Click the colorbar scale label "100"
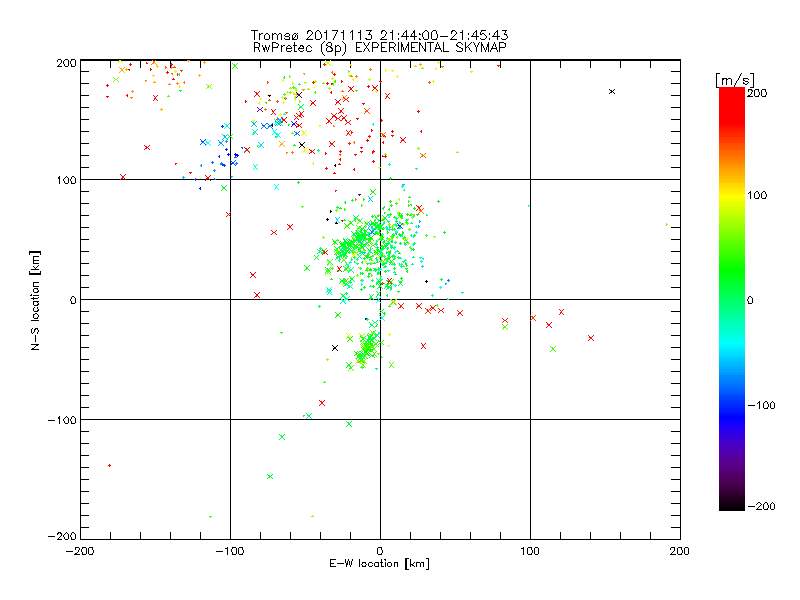Image resolution: width=800 pixels, height=600 pixels. pos(757,195)
